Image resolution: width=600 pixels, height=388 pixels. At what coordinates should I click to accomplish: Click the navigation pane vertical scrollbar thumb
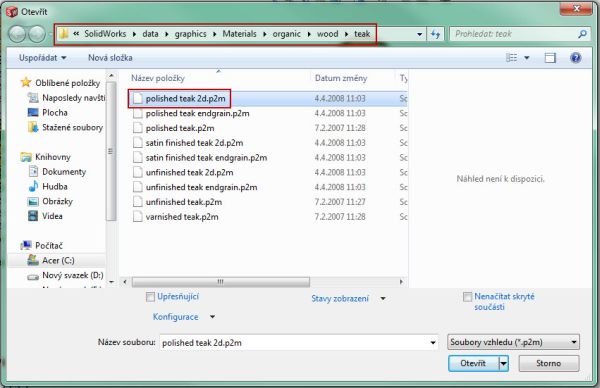111,151
